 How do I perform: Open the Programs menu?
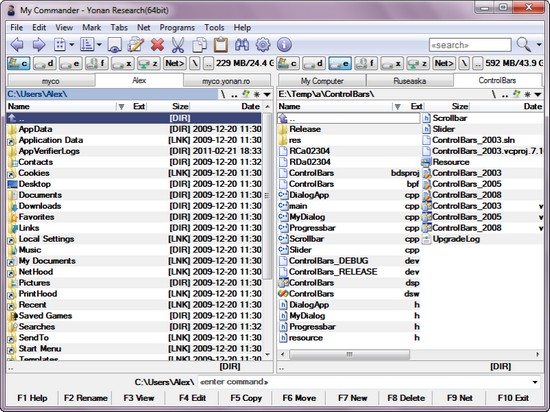point(177,28)
